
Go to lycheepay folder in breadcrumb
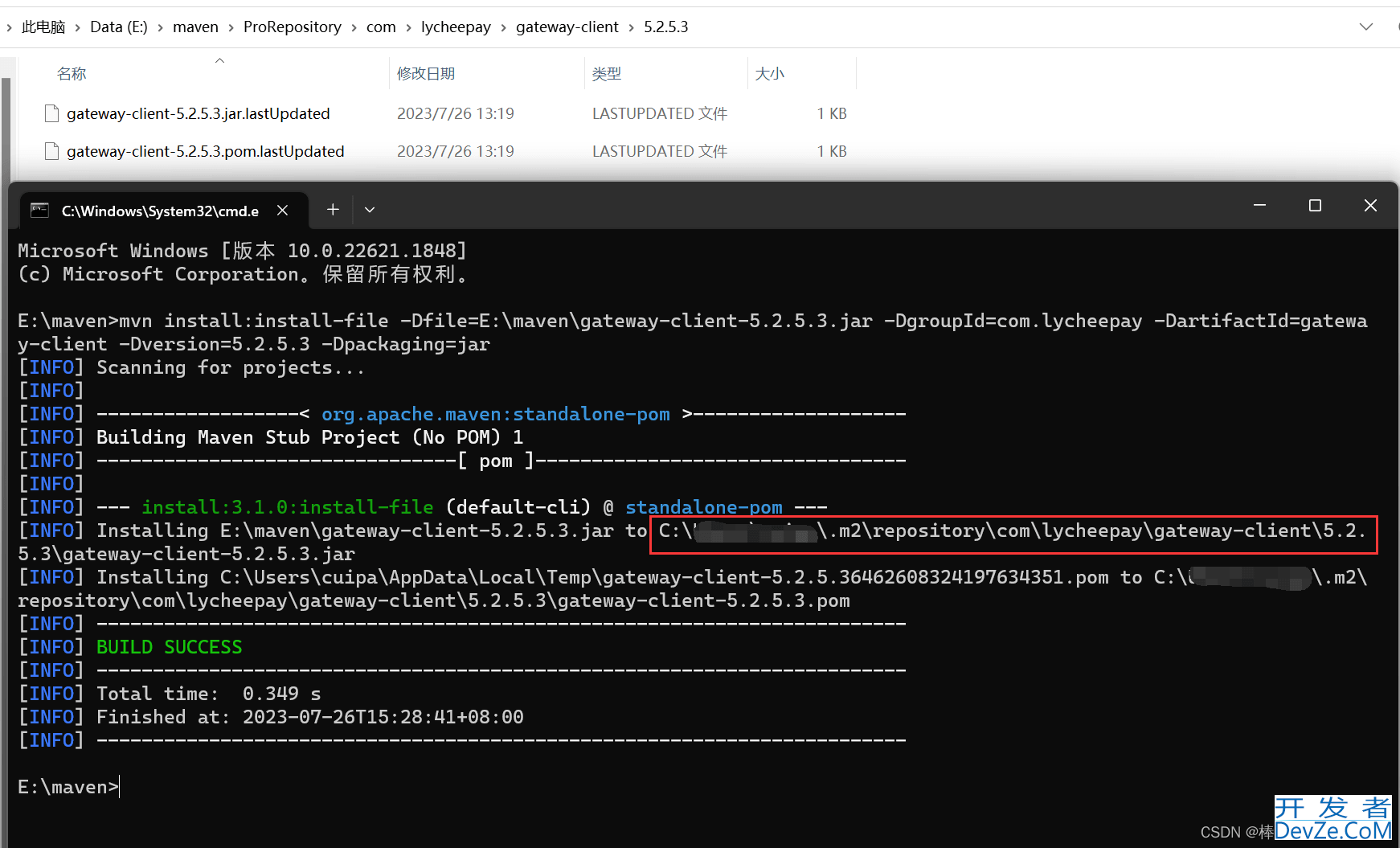(x=456, y=27)
